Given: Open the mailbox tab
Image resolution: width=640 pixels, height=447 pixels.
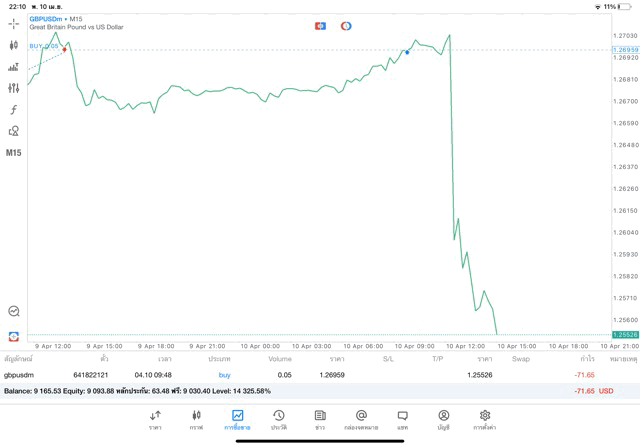Looking at the screenshot, I should coord(361,420).
